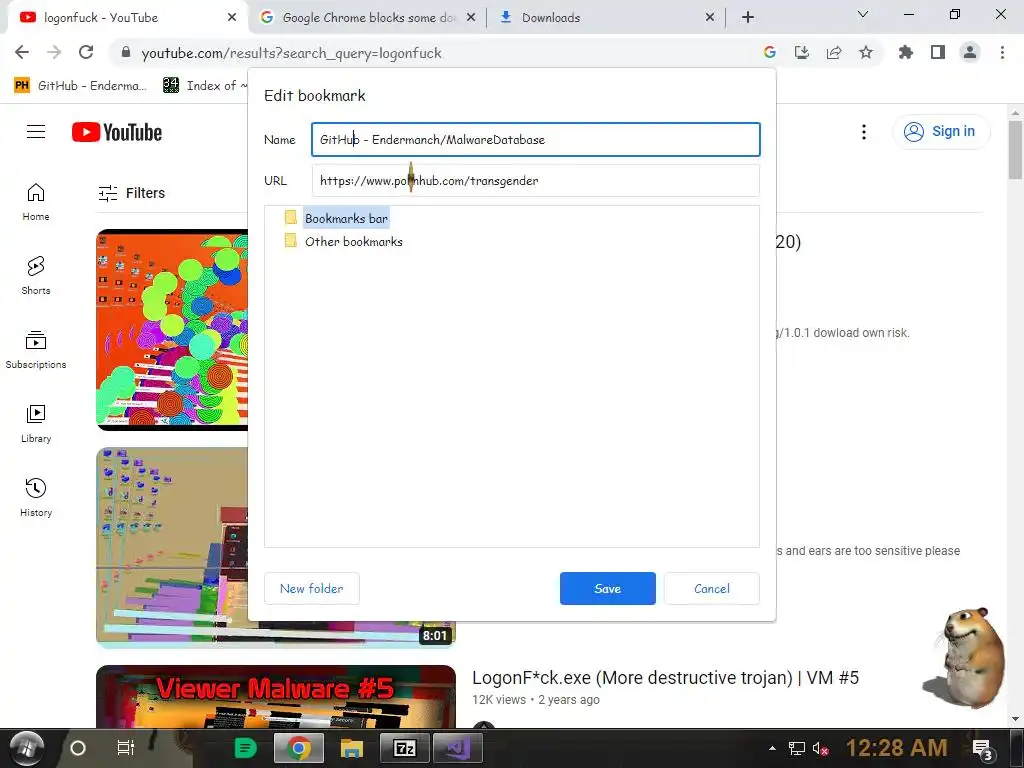Click the 12:28 AM taskbar clock
1024x768 pixels.
coord(896,748)
